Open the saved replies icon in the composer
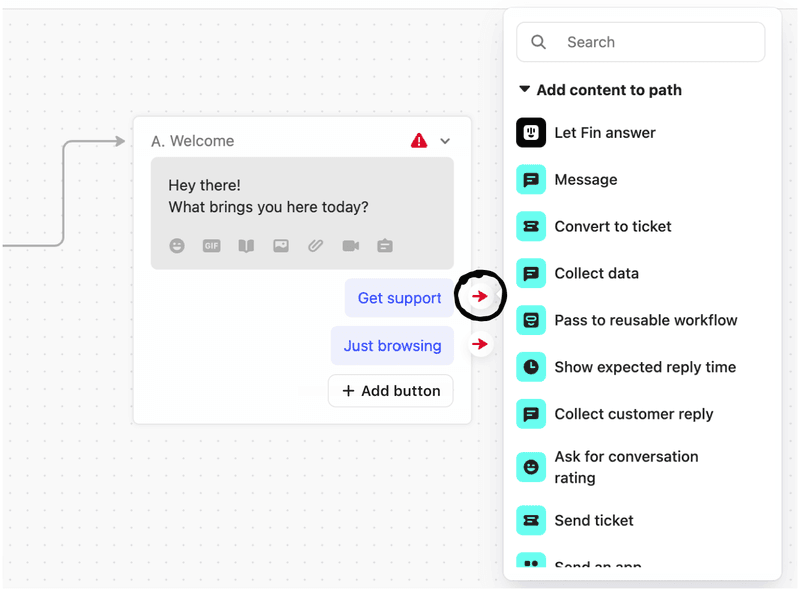Viewport: 800px width, 590px height. pos(386,245)
